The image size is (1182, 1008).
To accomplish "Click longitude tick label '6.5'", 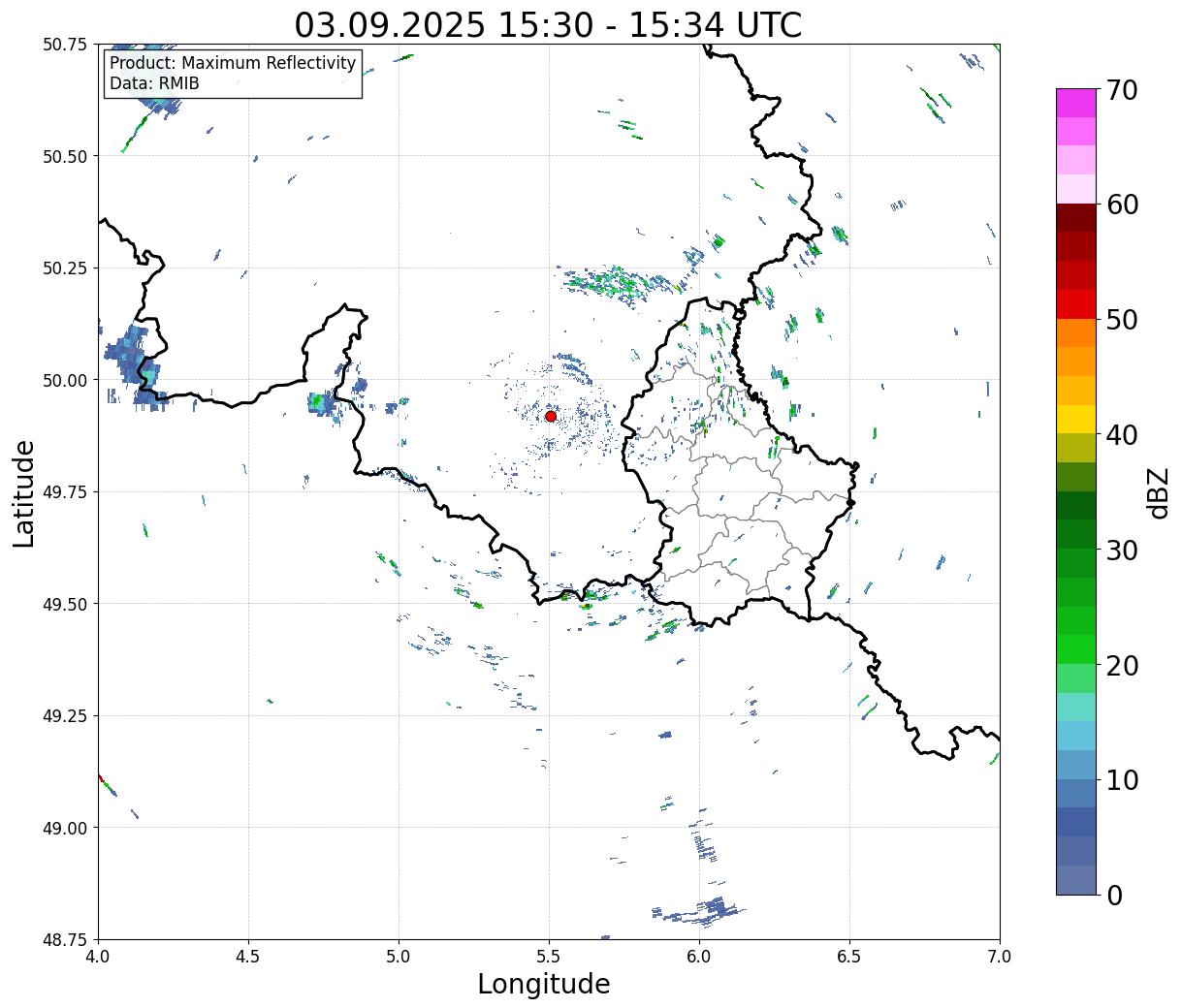I will click(849, 957).
